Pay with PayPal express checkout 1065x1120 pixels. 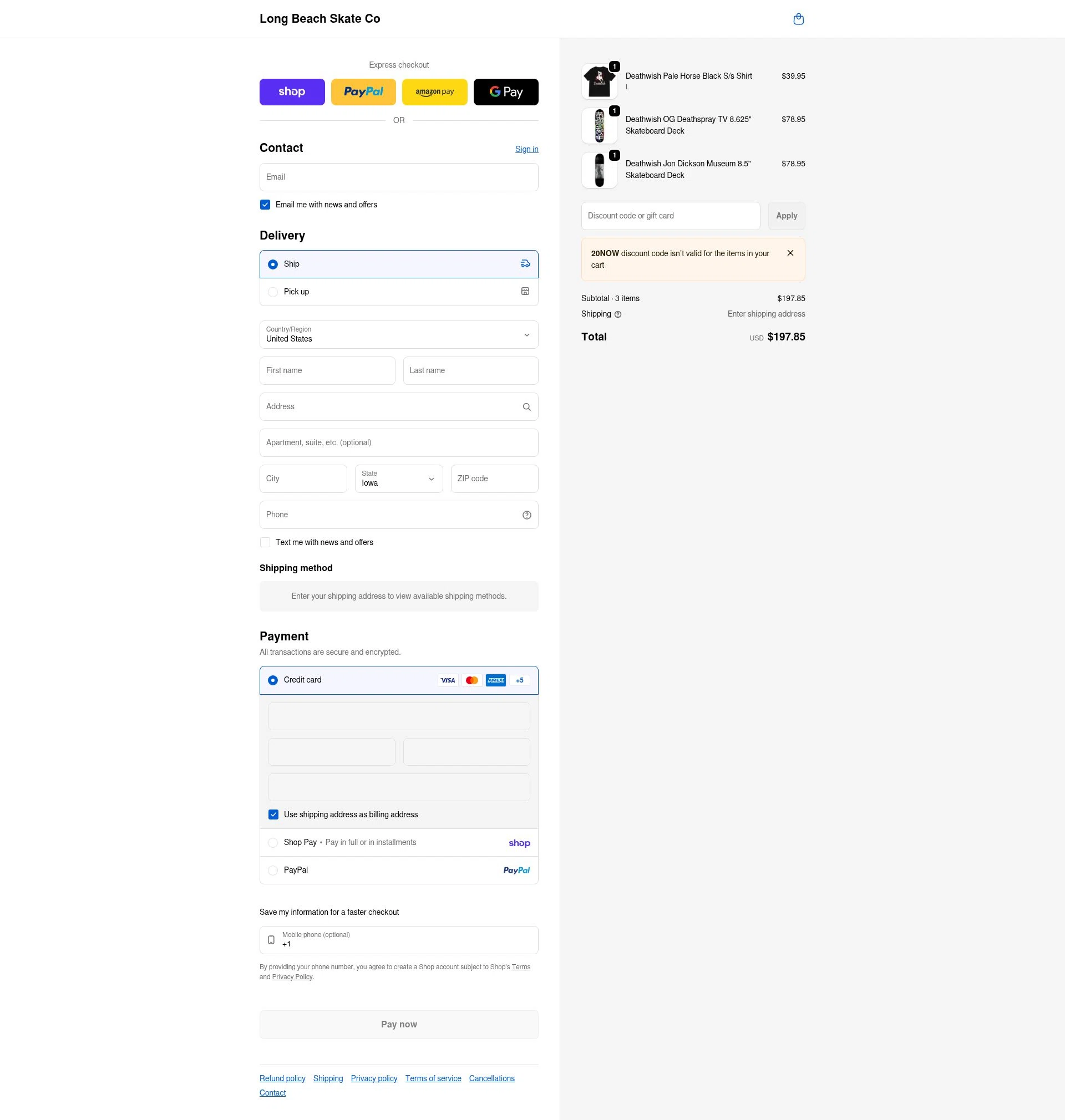point(363,91)
